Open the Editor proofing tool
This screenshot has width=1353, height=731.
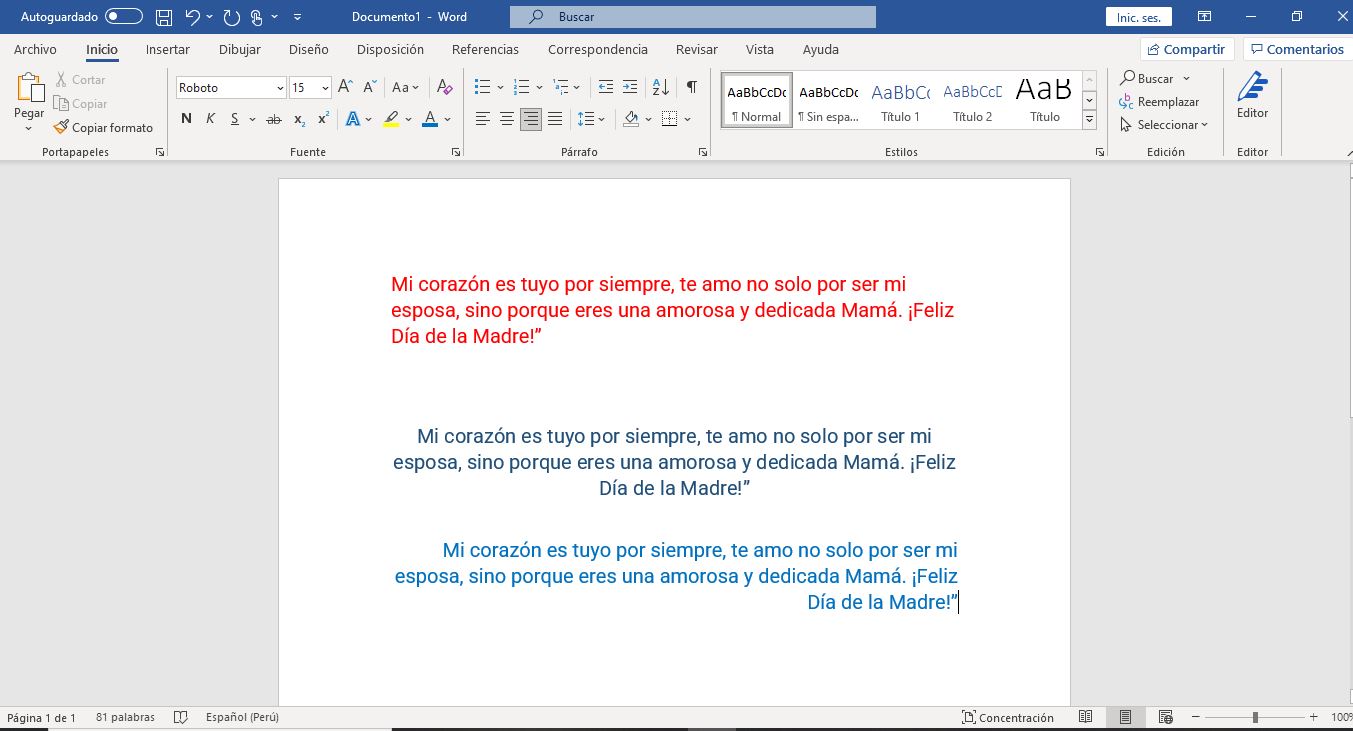pyautogui.click(x=1252, y=96)
